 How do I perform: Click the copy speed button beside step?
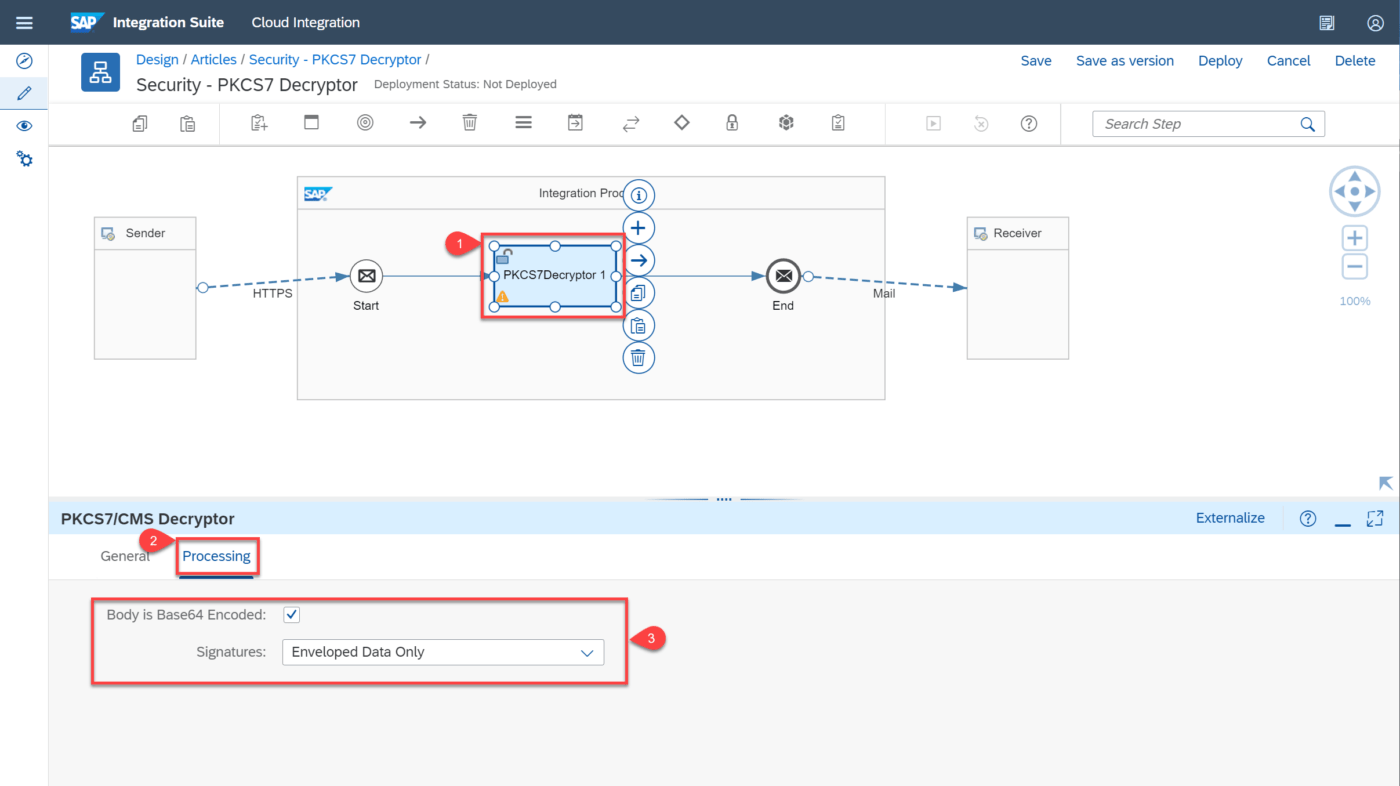coord(639,293)
